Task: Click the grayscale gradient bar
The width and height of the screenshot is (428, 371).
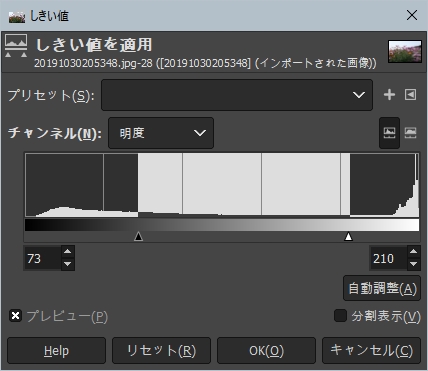Action: (222, 225)
